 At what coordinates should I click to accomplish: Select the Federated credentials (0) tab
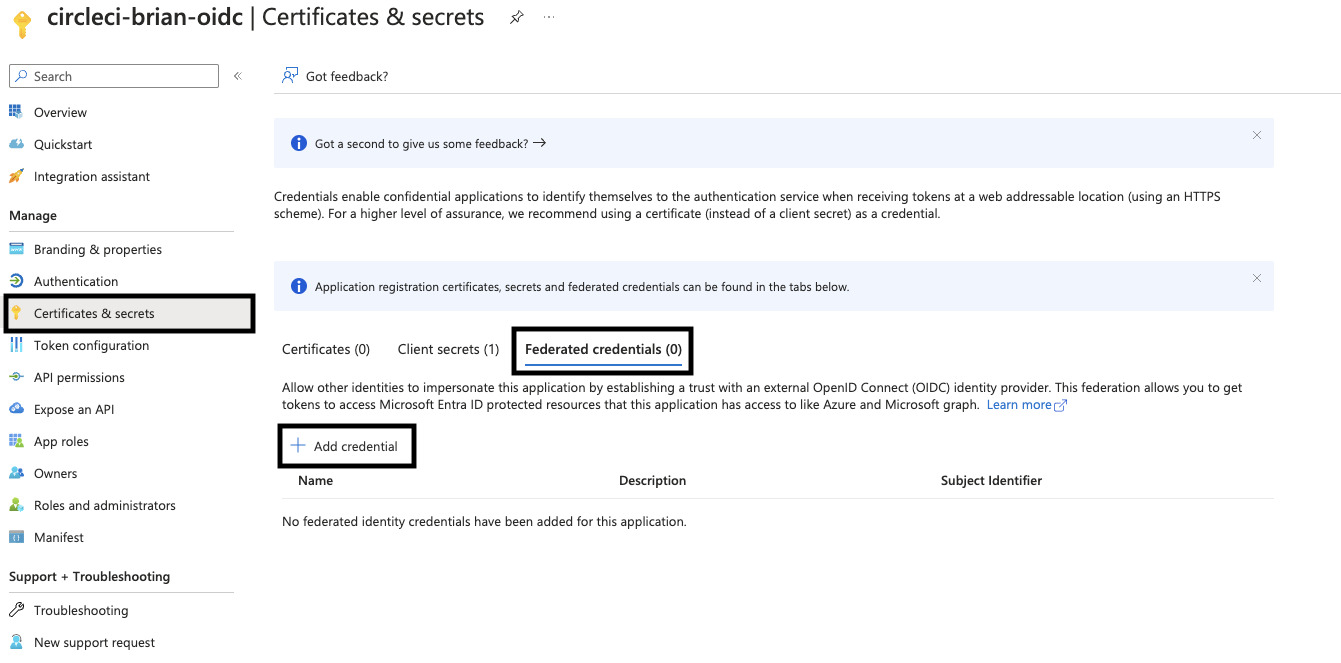pos(603,349)
